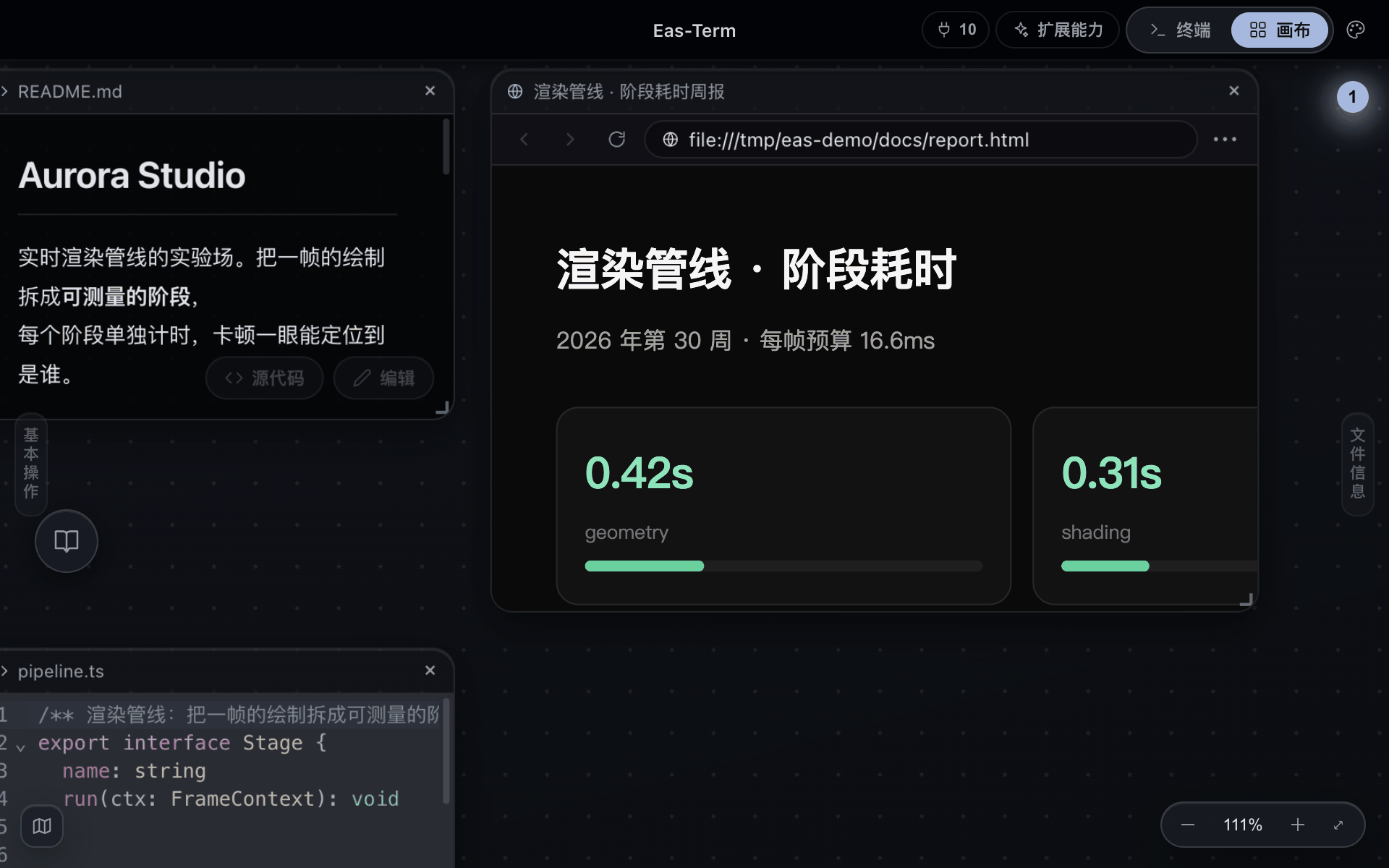
Task: Open the theme palette icon
Action: click(x=1356, y=30)
